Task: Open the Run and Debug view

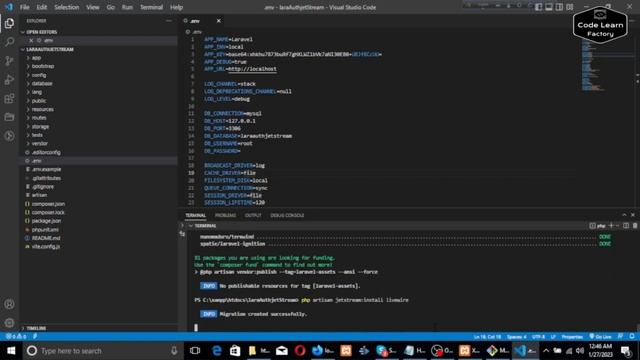Action: (x=9, y=80)
